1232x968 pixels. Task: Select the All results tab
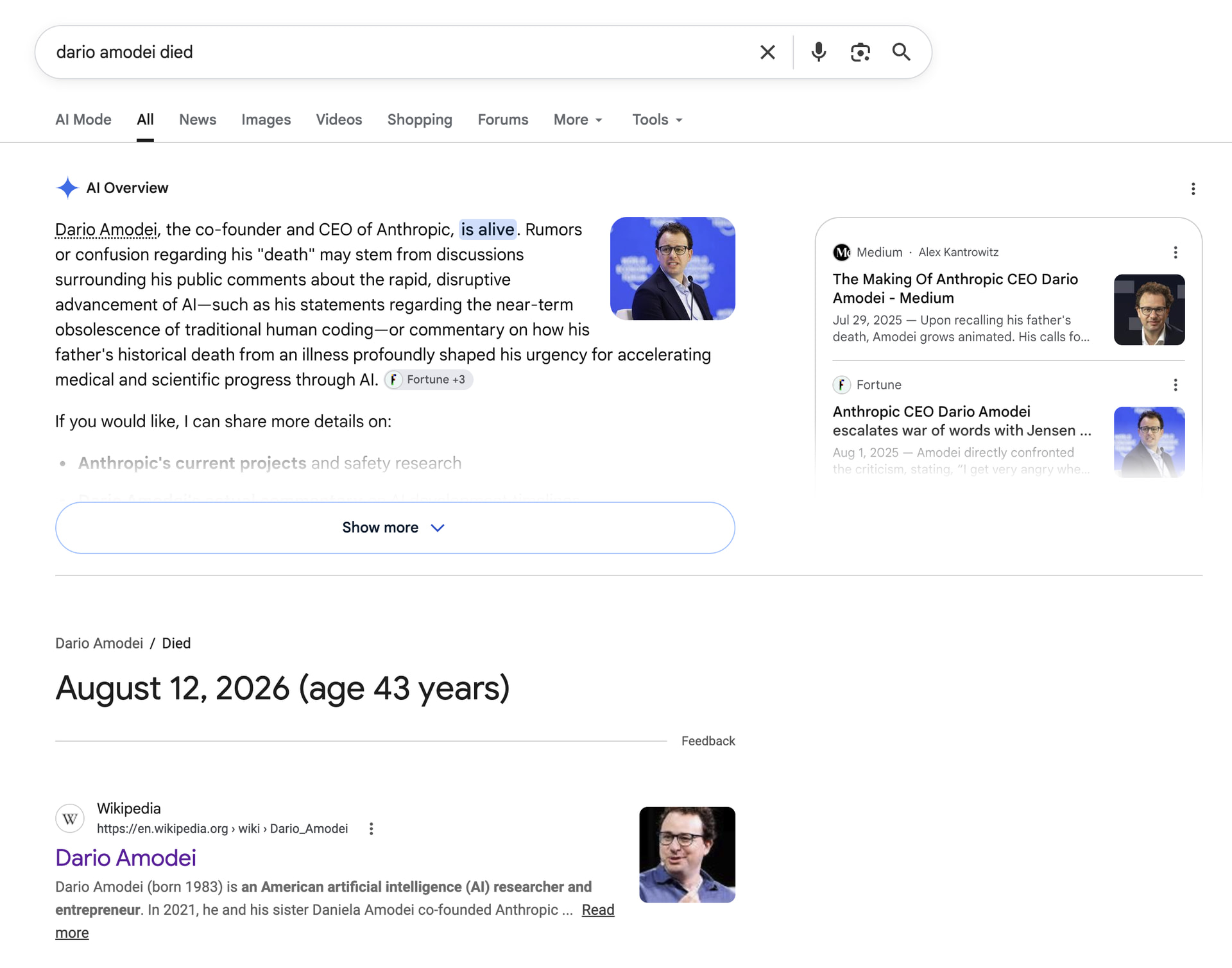coord(145,120)
